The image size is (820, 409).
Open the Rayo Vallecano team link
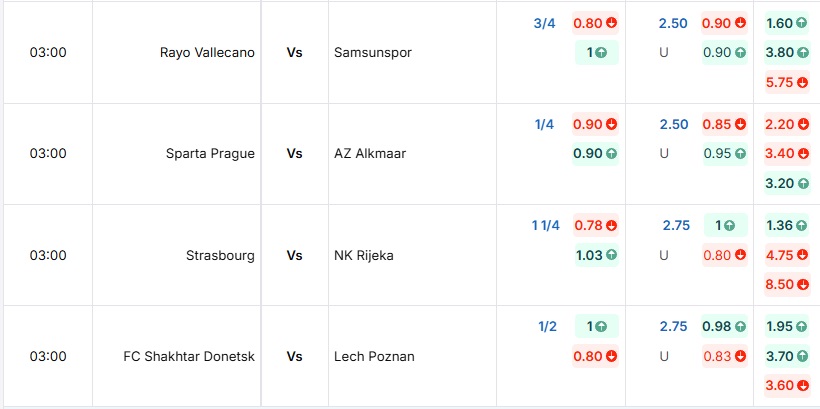click(207, 53)
